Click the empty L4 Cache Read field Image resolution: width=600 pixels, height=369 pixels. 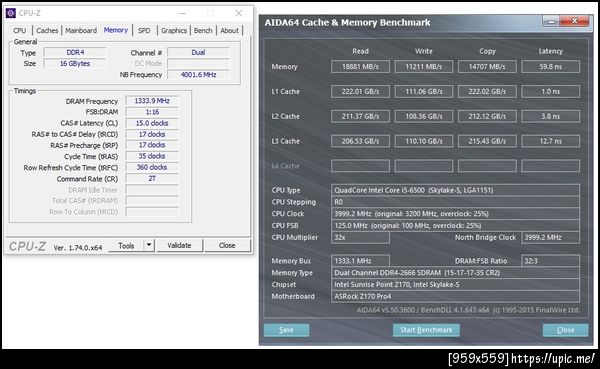[360, 166]
